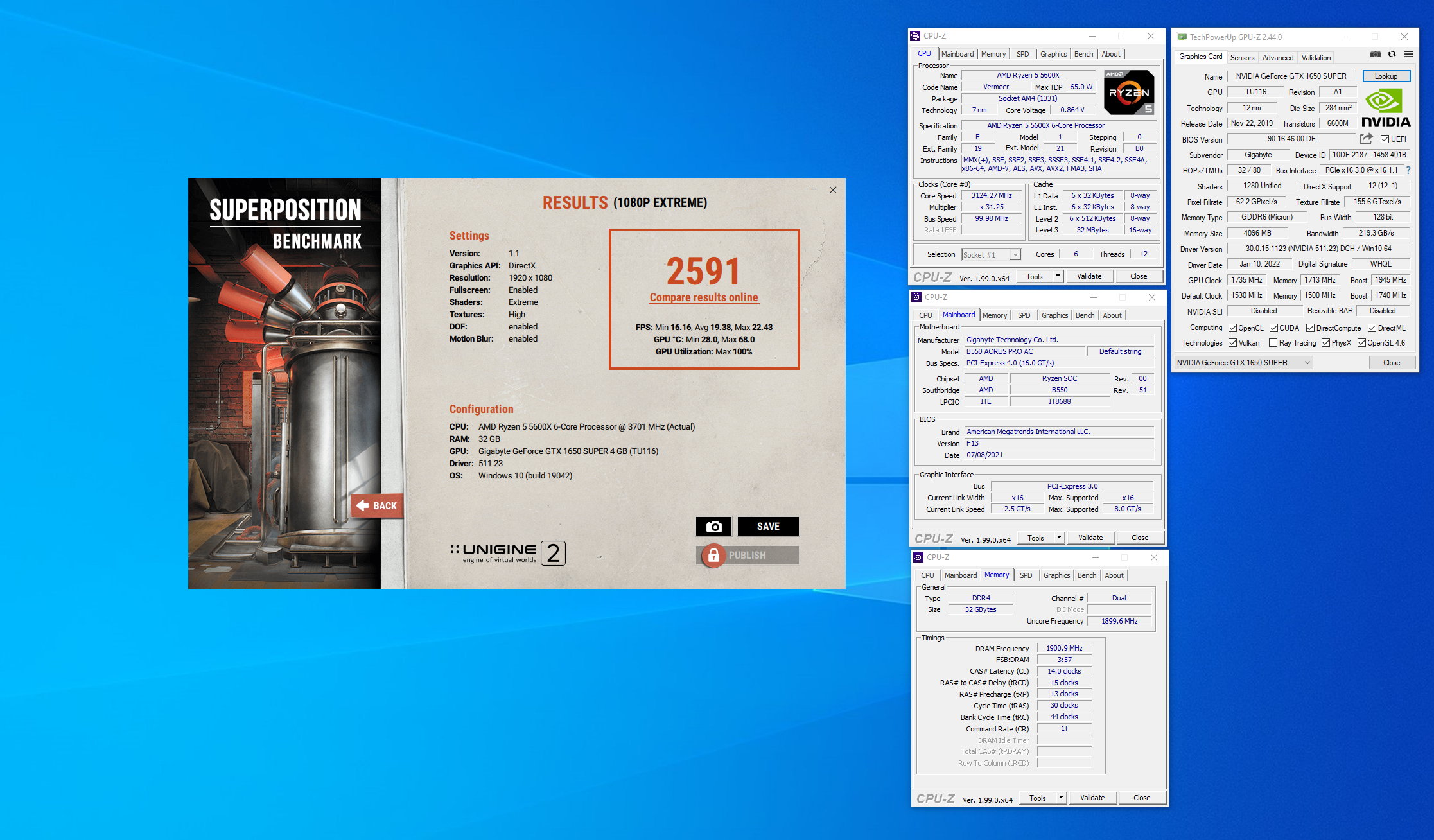
Task: Switch to Validation tab in GPU-Z
Action: (x=1316, y=57)
